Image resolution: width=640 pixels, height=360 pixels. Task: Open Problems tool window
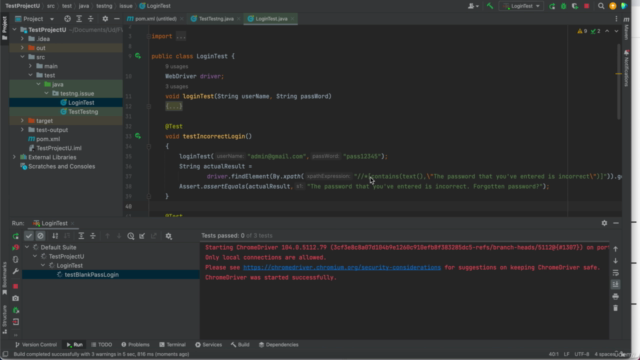135,344
